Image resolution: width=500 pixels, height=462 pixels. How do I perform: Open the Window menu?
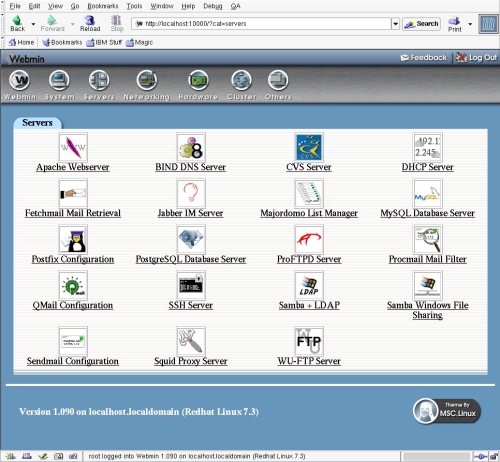[x=162, y=6]
